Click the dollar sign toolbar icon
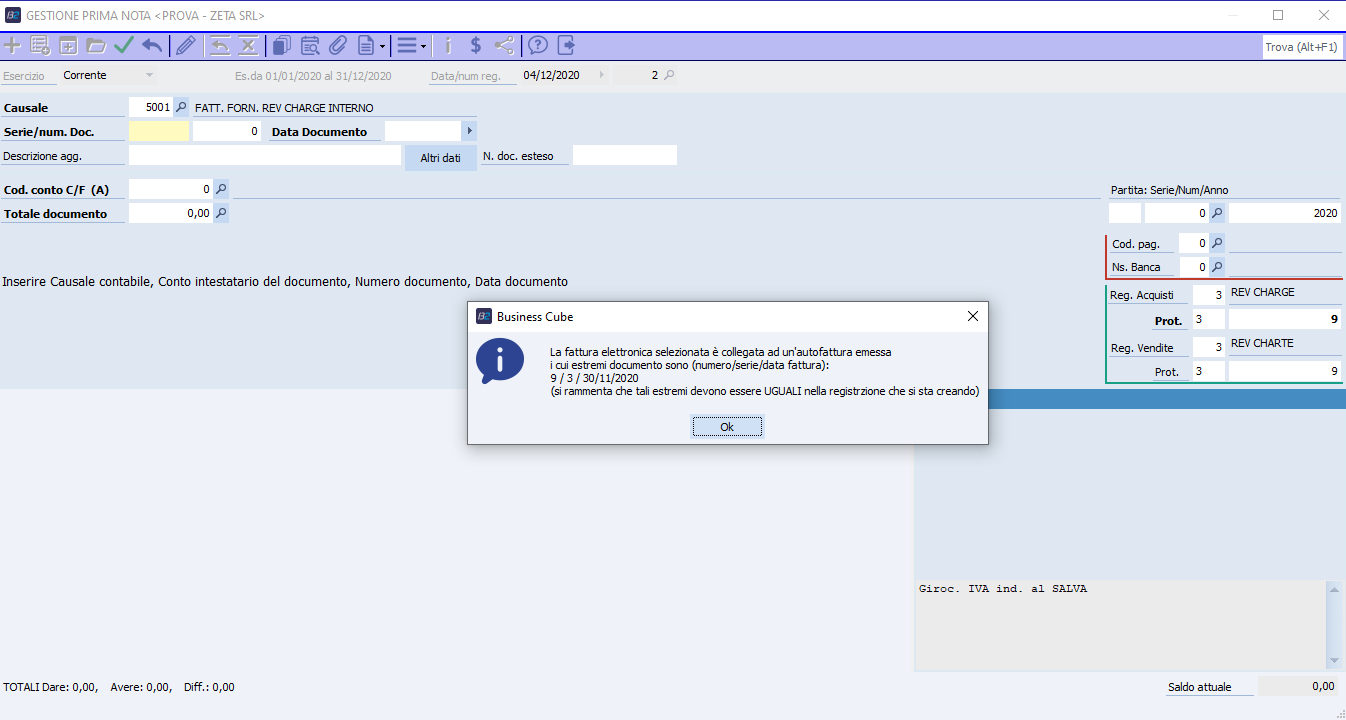 (x=476, y=46)
